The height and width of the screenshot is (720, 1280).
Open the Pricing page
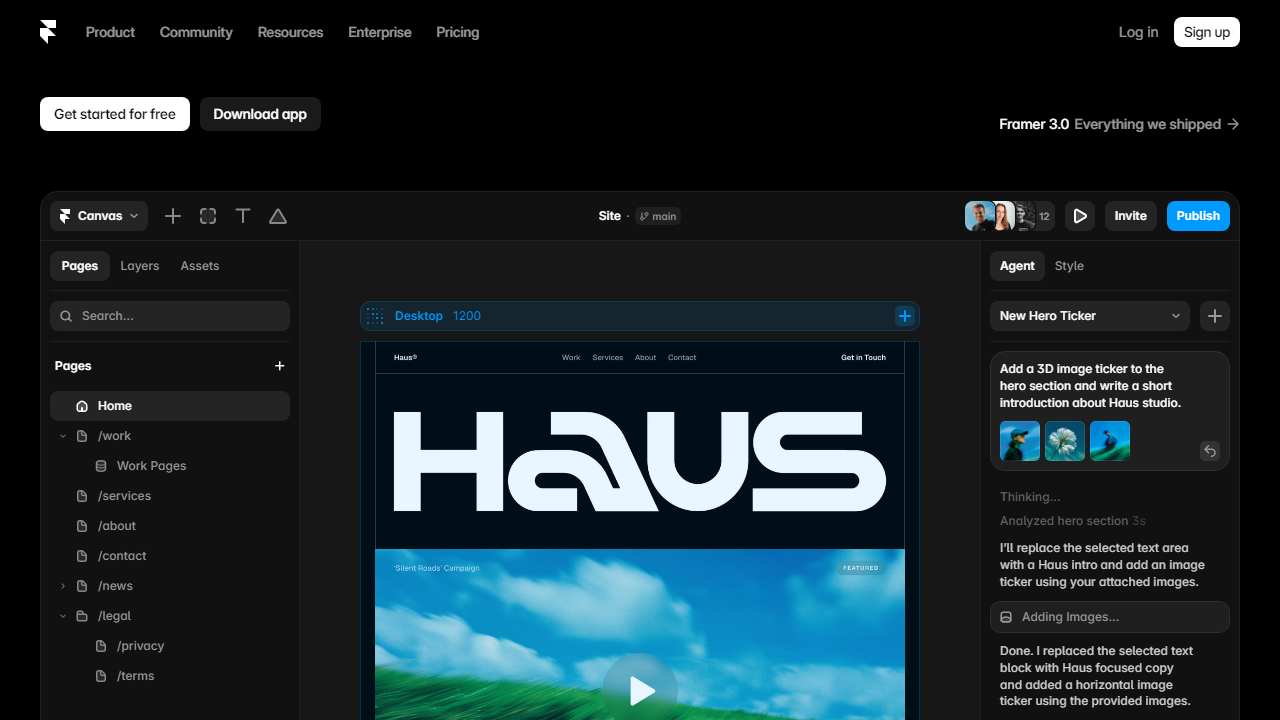pyautogui.click(x=458, y=32)
